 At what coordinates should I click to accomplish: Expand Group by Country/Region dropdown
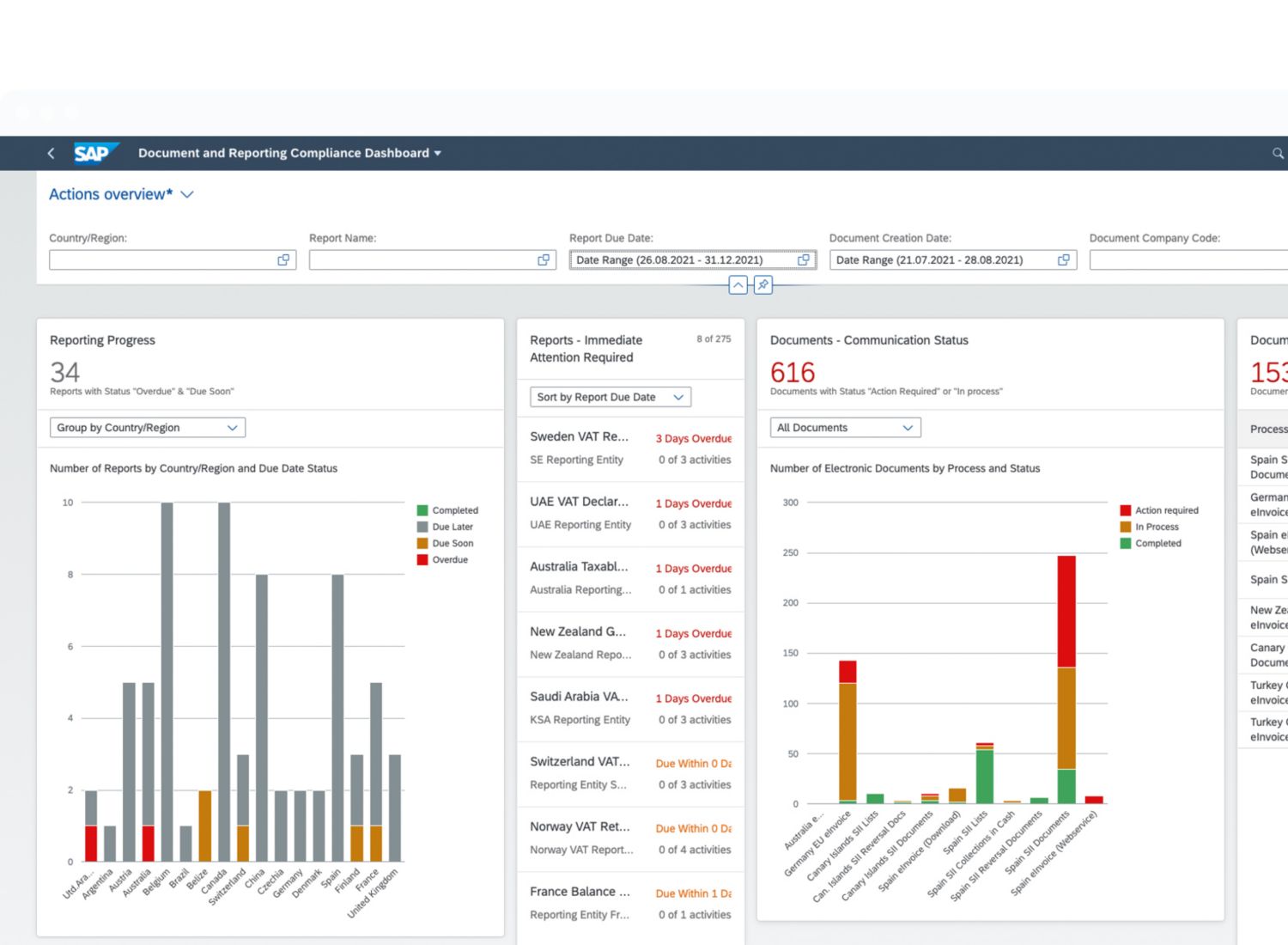147,428
